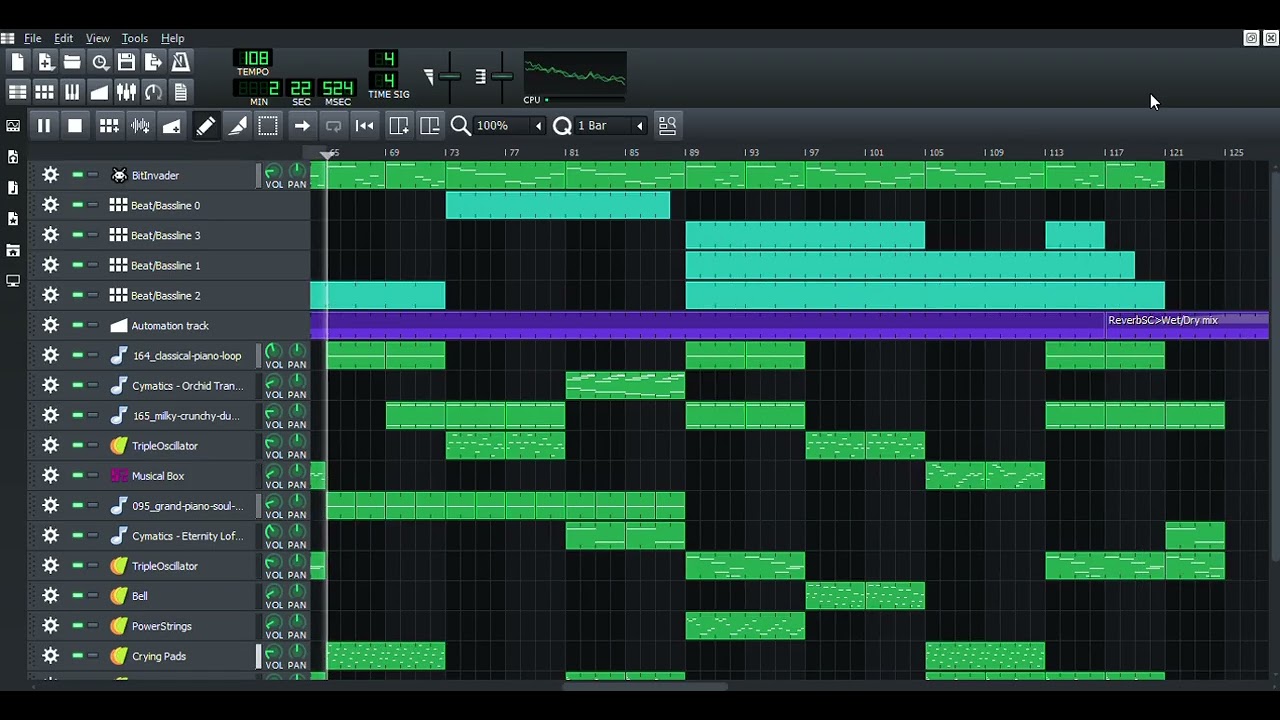Screen dimensions: 1280x720
Task: Save the current project
Action: pos(126,62)
